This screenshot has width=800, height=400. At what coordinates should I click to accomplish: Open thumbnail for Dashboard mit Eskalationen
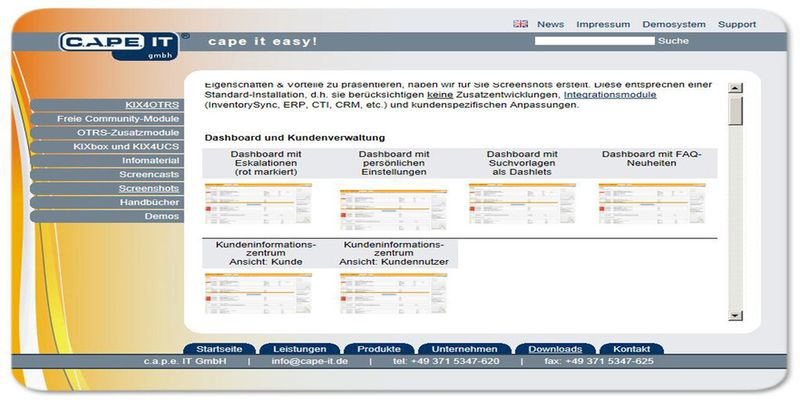(x=258, y=203)
